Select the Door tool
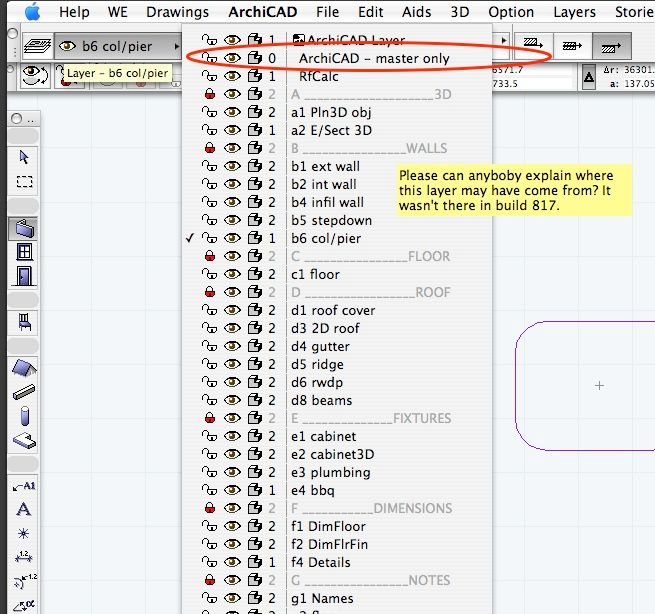 pyautogui.click(x=24, y=276)
